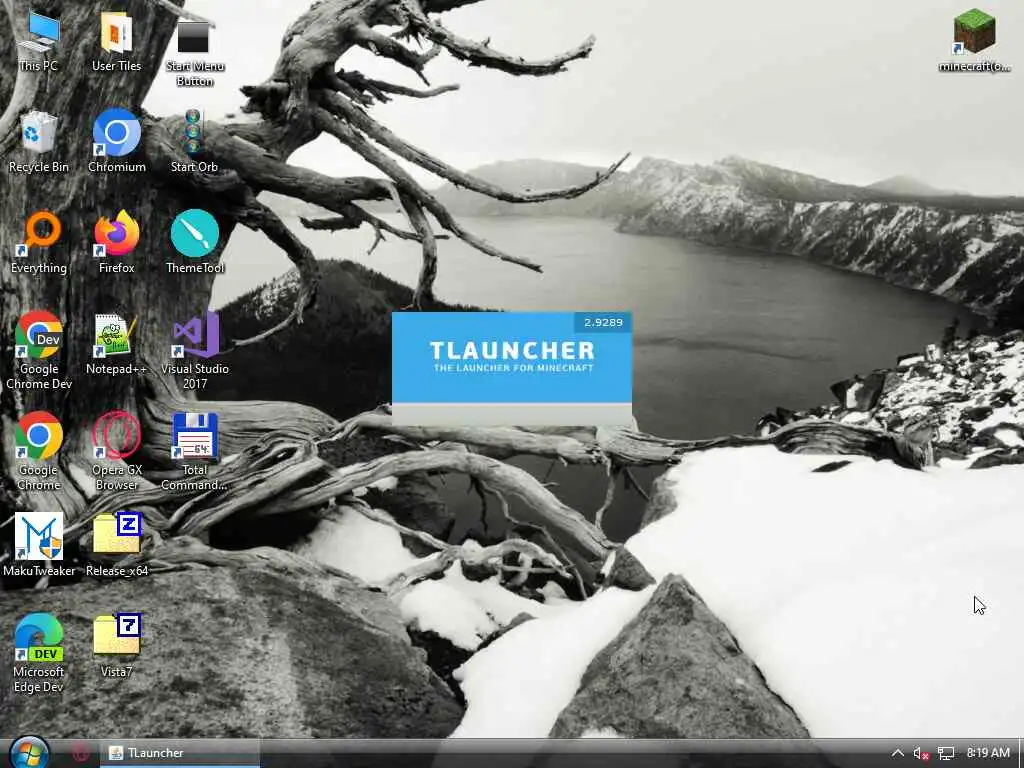Select the MakuTweaker desktop icon
This screenshot has width=1024, height=768.
coord(39,545)
